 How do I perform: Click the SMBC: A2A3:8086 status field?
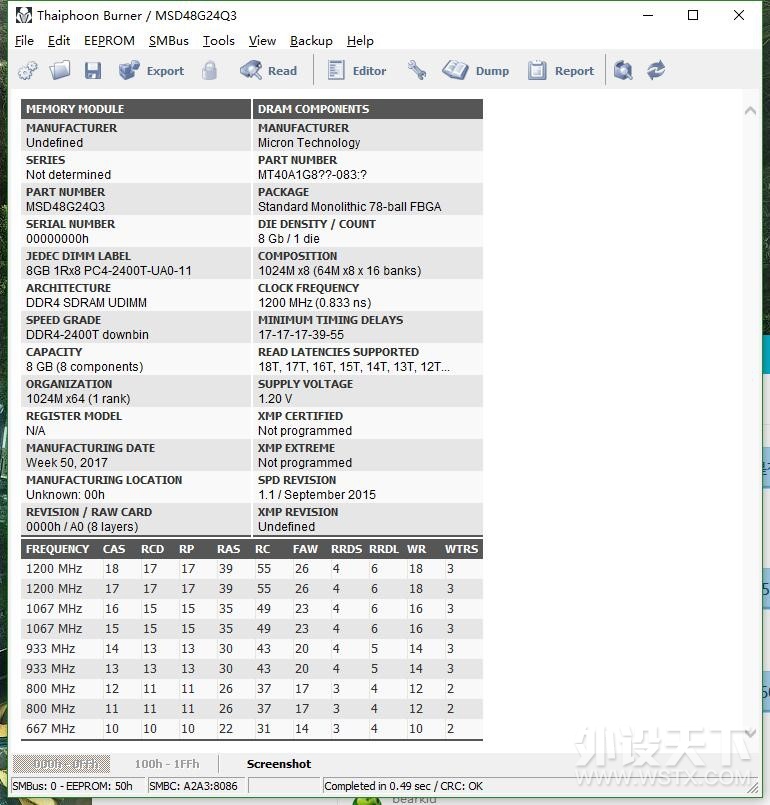[x=197, y=786]
